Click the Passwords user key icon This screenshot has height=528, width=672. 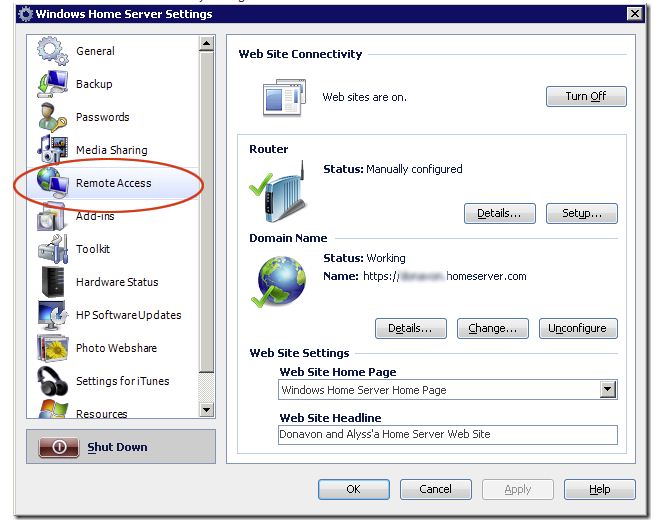[52, 117]
